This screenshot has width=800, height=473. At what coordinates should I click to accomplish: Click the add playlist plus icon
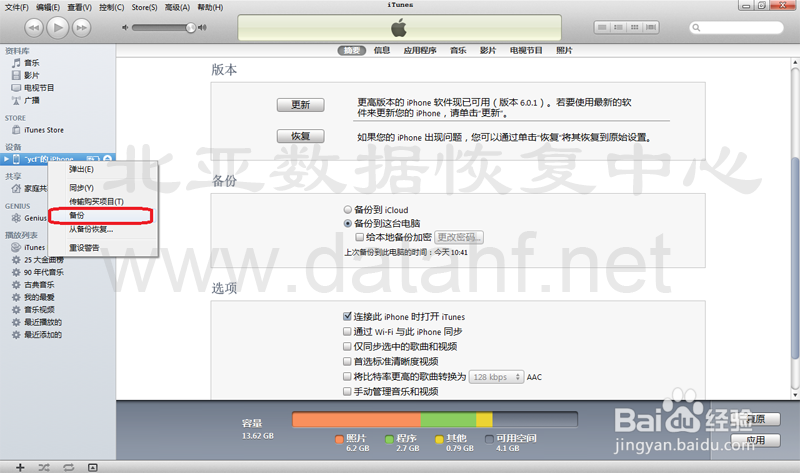(20, 467)
